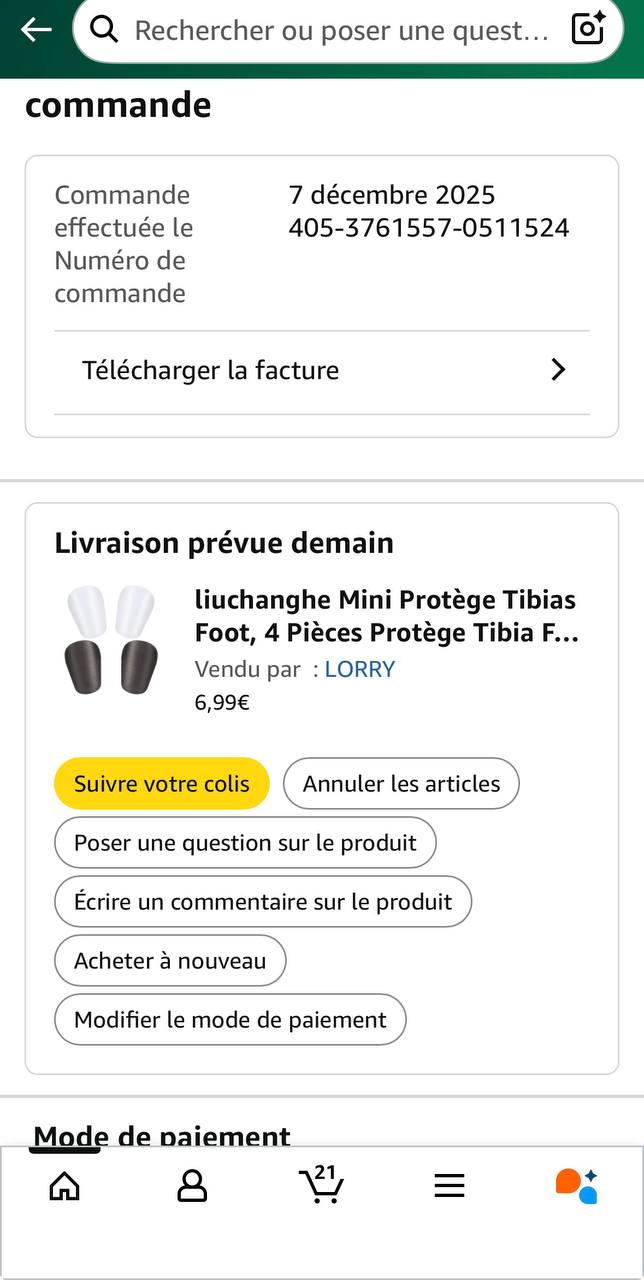
Task: Go to Home tab icon
Action: click(x=64, y=1186)
